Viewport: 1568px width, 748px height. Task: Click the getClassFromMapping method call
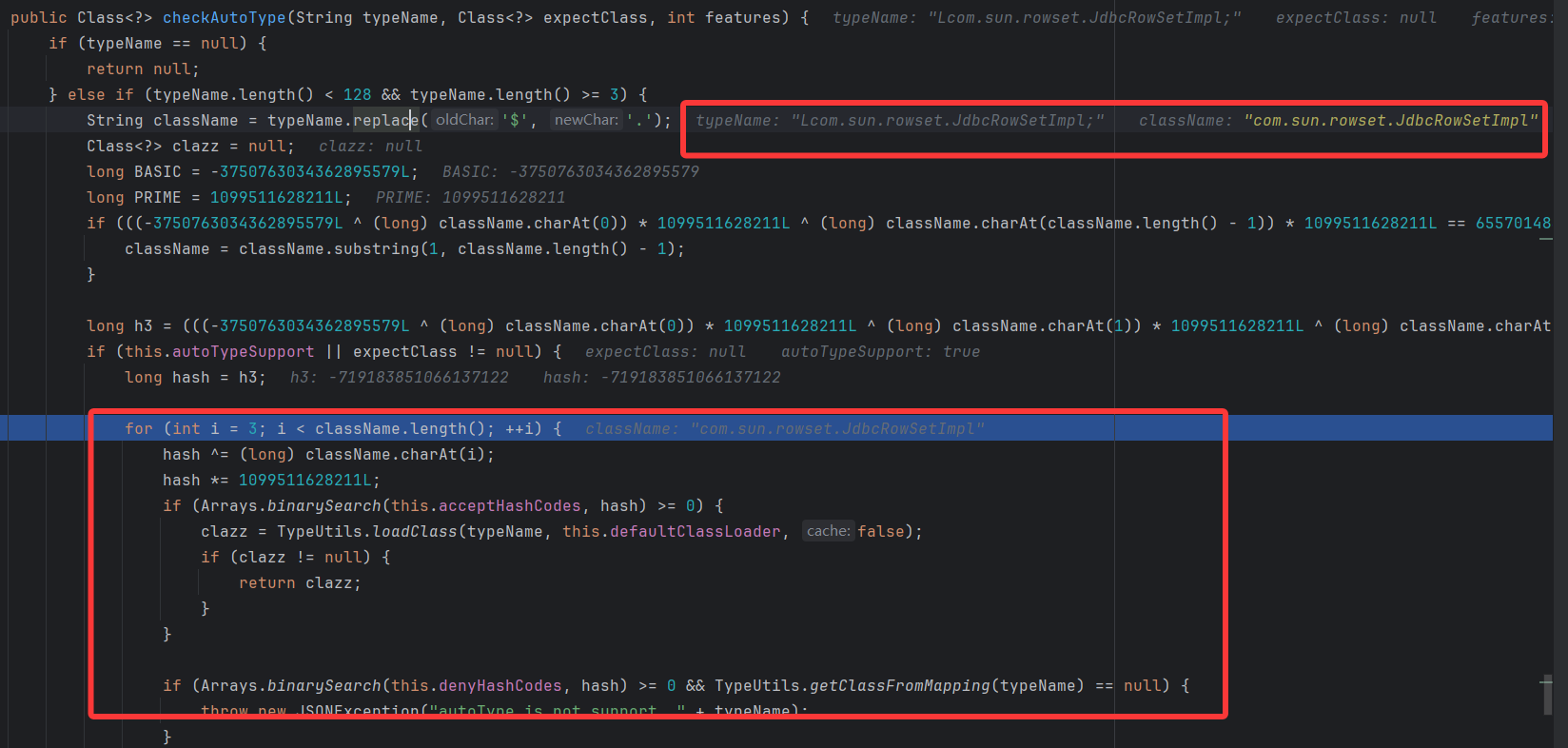899,686
